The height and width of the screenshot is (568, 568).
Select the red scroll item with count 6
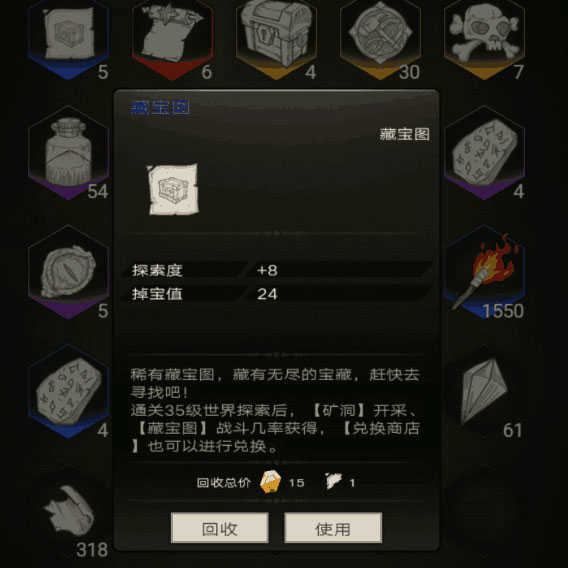[x=173, y=38]
